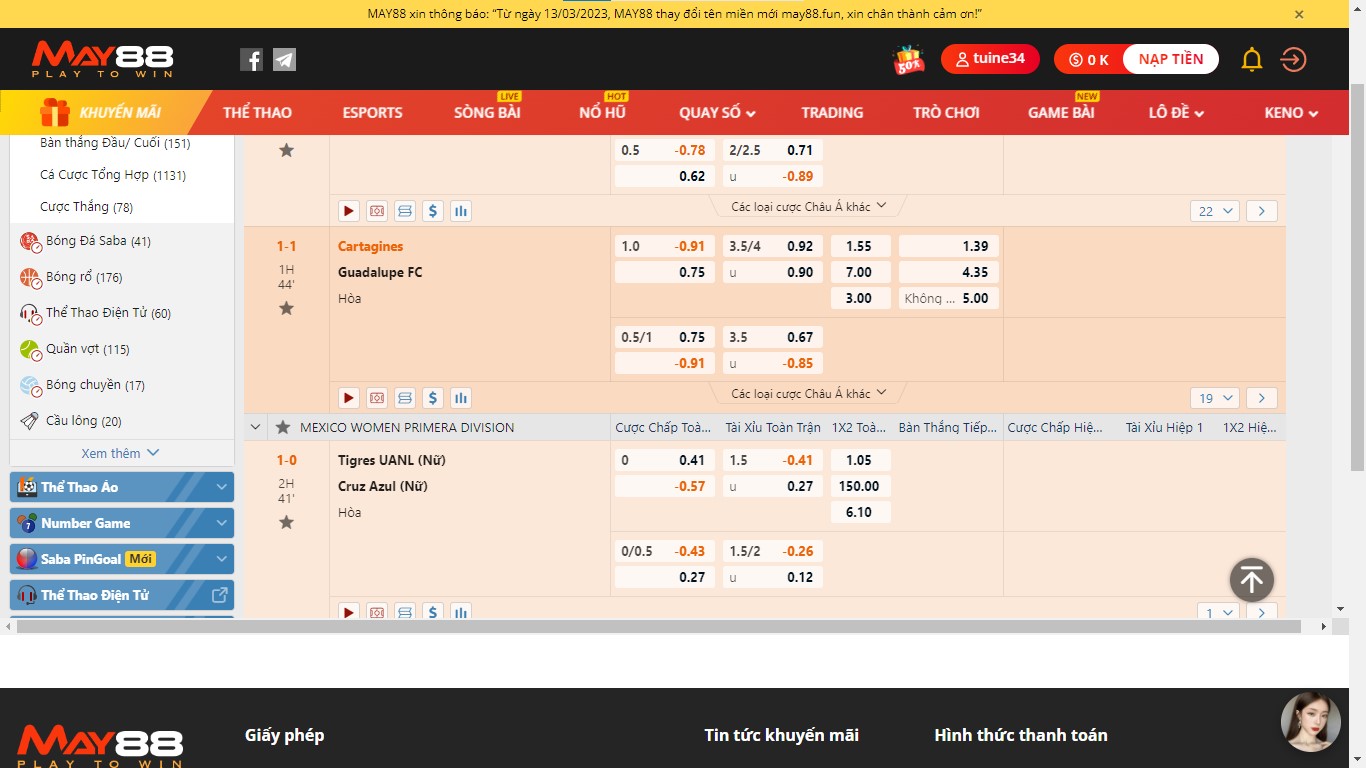Open next arrow beside the 19 dropdown
This screenshot has width=1366, height=768.
(x=1262, y=398)
